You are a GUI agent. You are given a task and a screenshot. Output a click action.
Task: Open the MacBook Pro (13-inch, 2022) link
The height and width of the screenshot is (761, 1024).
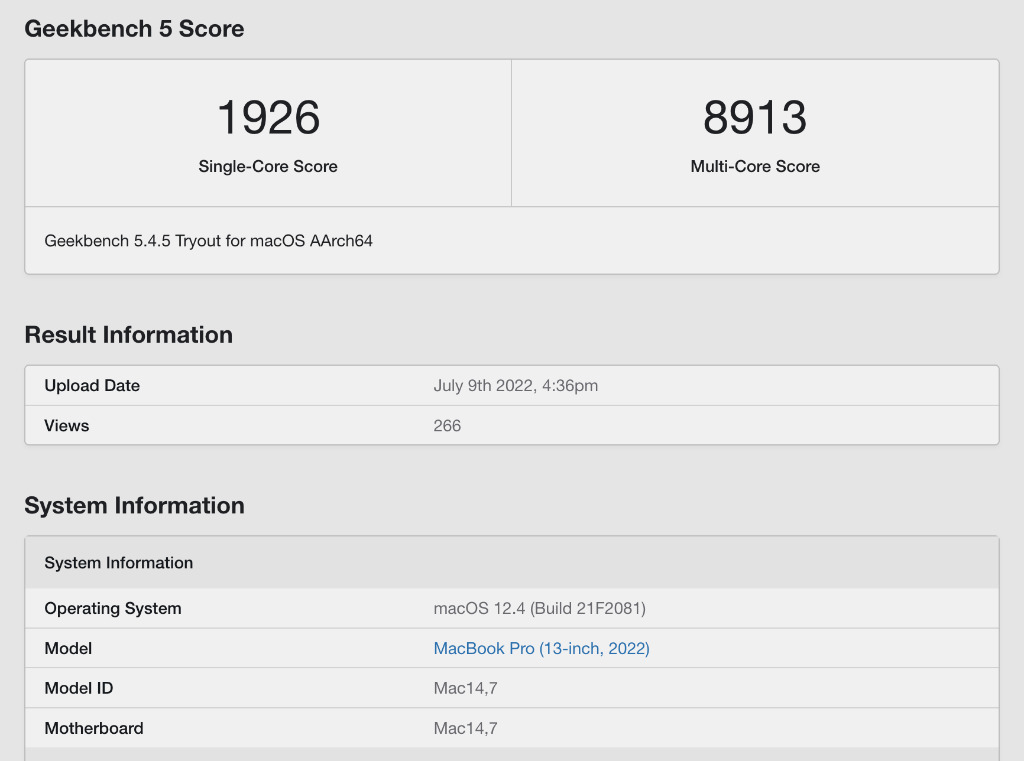click(x=541, y=649)
